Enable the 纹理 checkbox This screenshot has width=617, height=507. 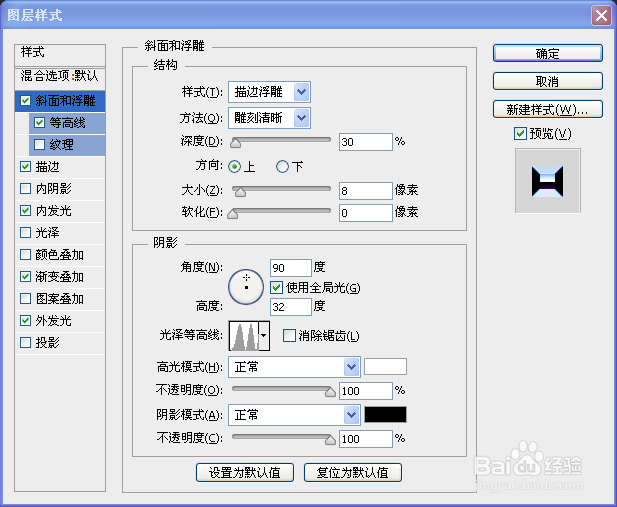pos(39,145)
